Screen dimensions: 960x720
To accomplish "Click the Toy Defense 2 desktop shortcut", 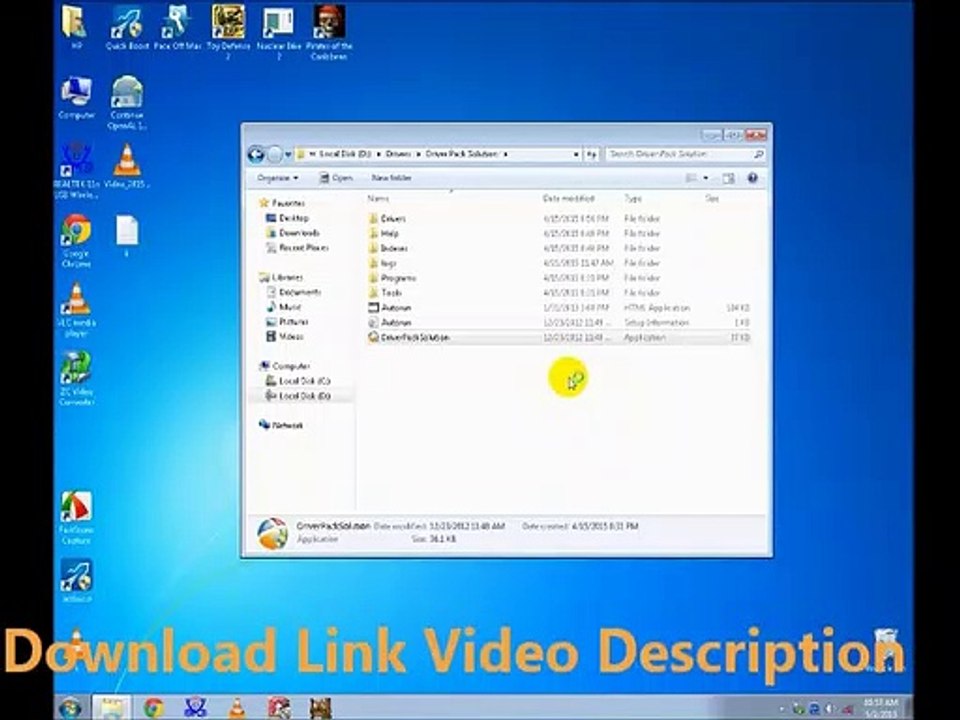I will tap(228, 33).
